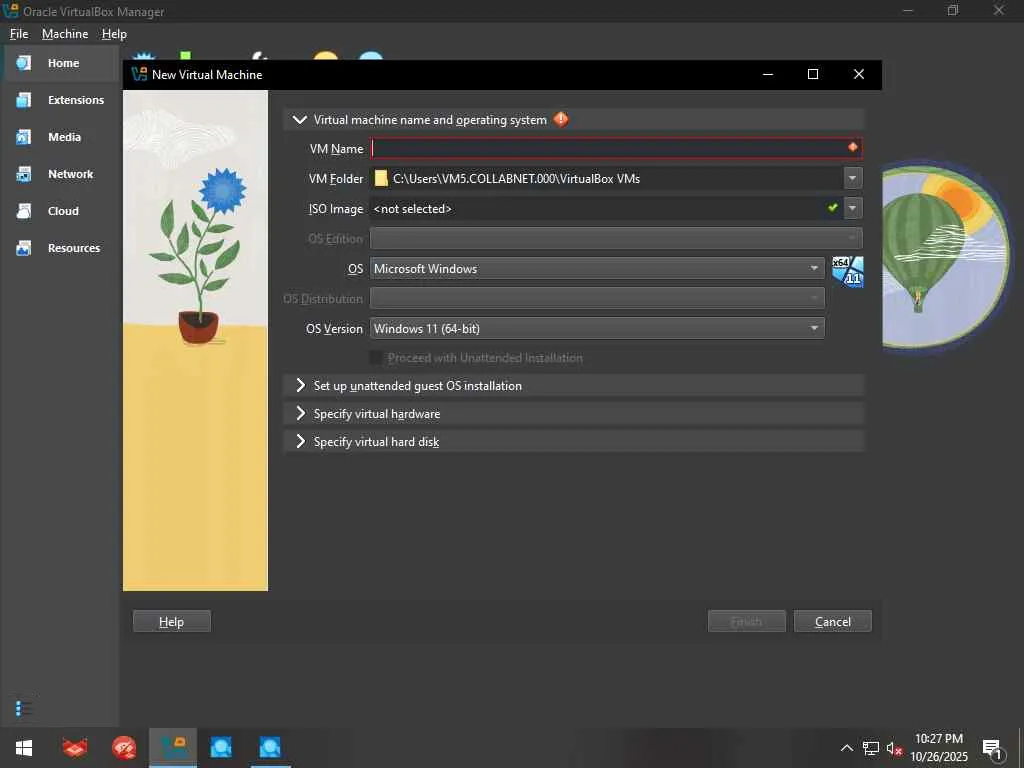Open the Home section in sidebar
1024x768 pixels.
pyautogui.click(x=60, y=63)
